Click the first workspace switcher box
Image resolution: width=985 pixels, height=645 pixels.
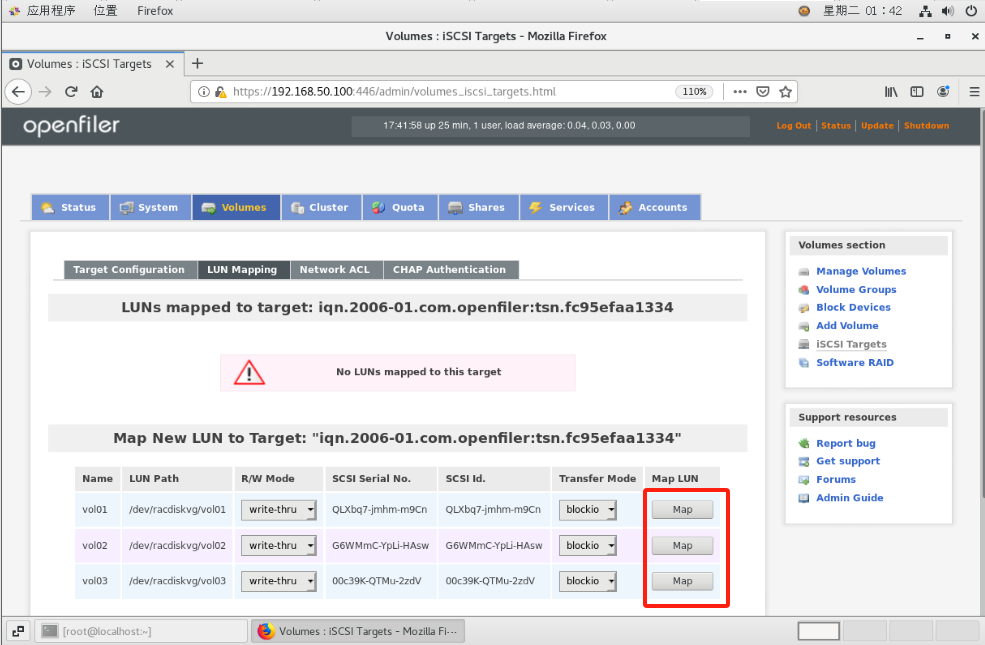[x=819, y=631]
